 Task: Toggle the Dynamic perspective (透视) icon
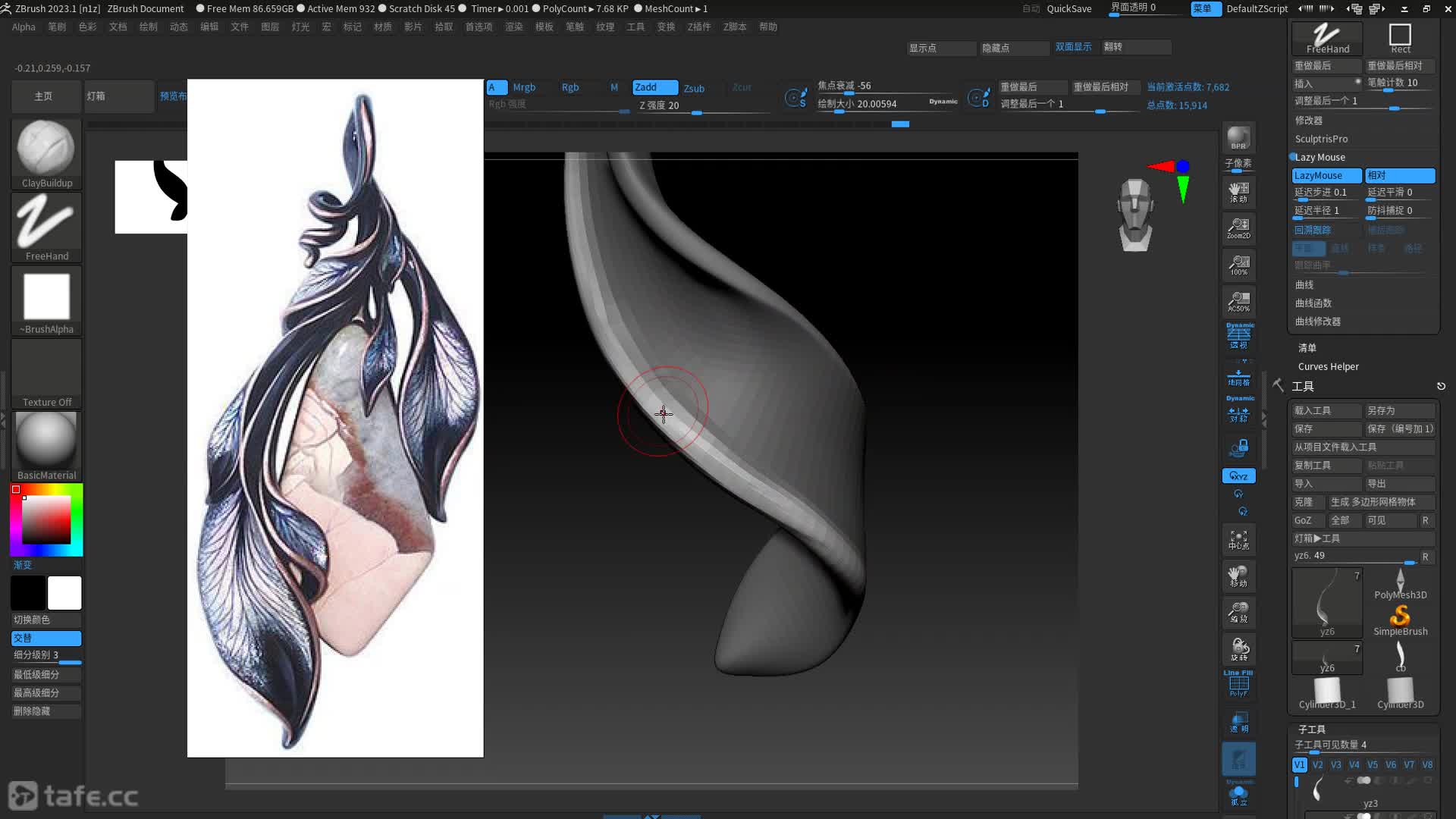pyautogui.click(x=1238, y=336)
